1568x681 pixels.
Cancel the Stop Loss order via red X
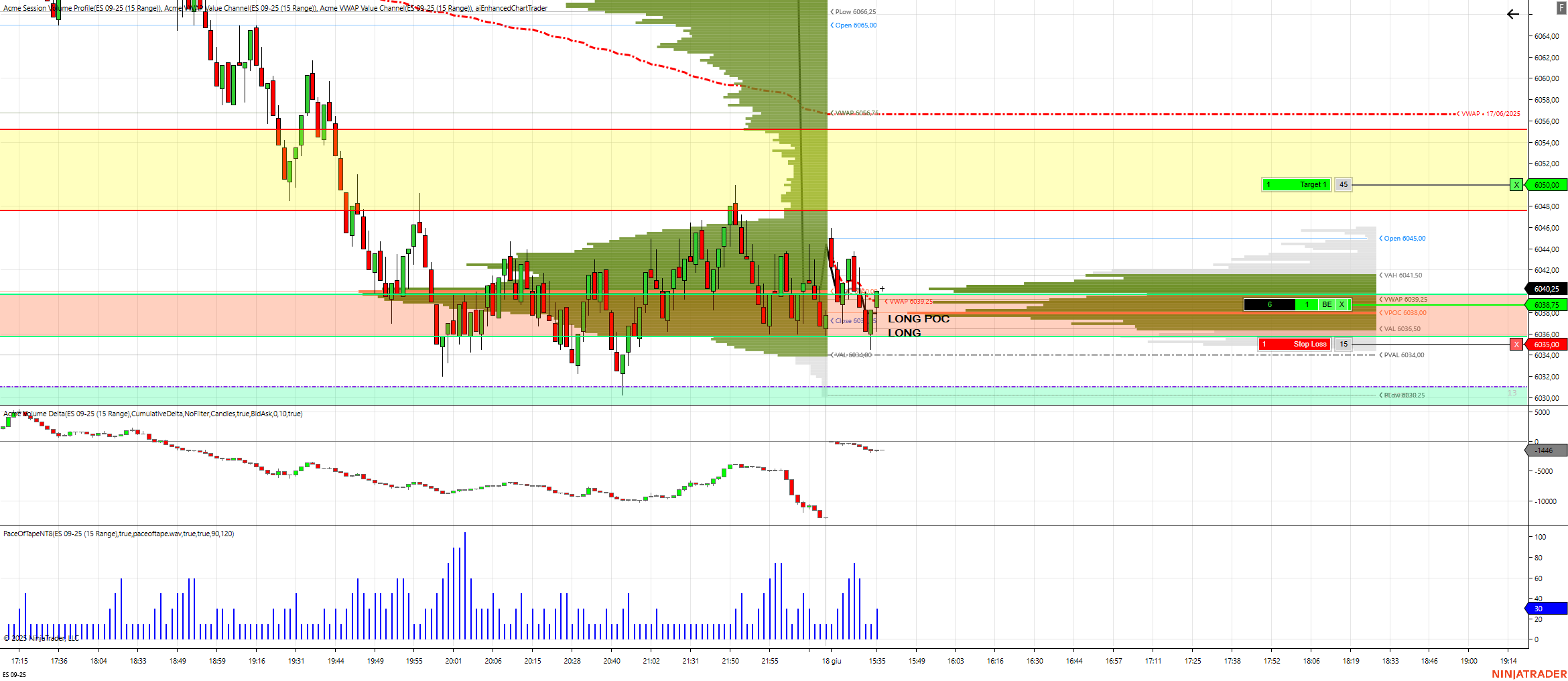pos(1516,345)
